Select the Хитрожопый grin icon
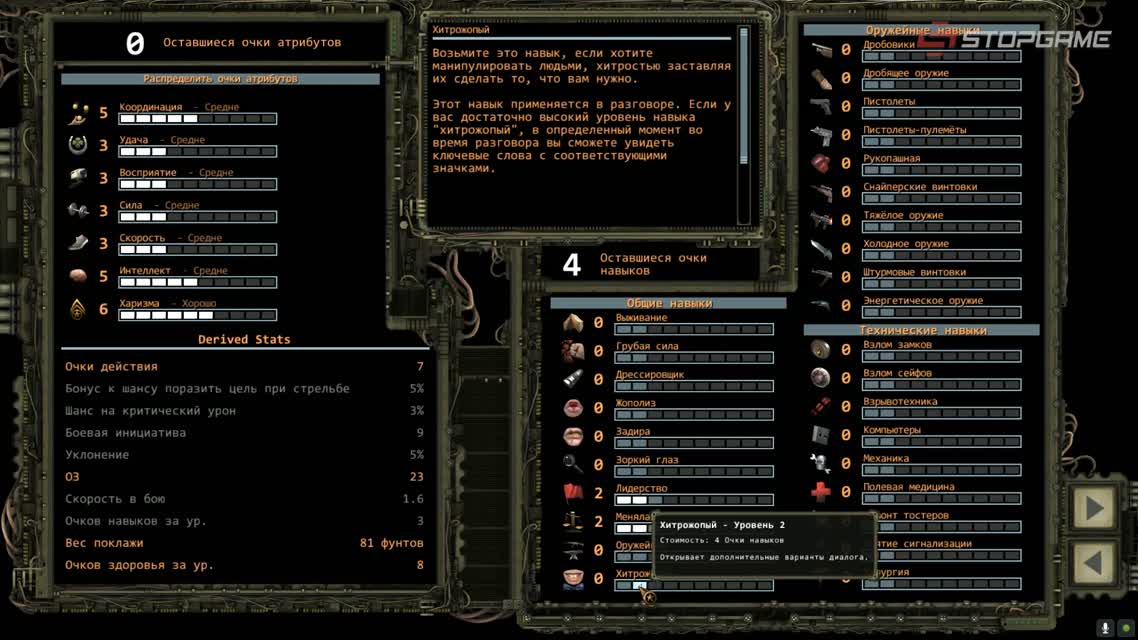 573,578
